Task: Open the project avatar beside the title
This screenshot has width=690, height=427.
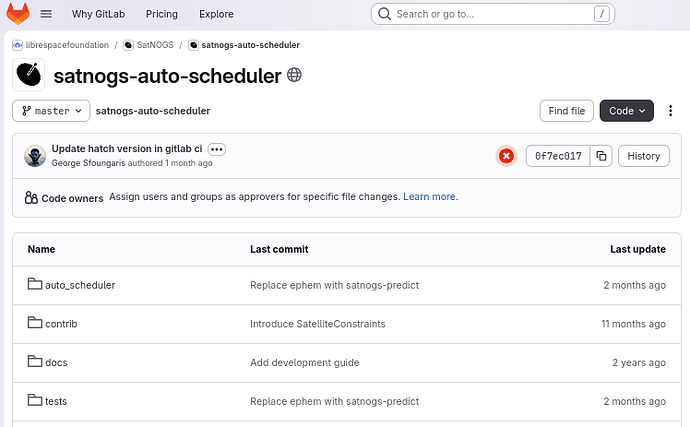Action: [29, 75]
